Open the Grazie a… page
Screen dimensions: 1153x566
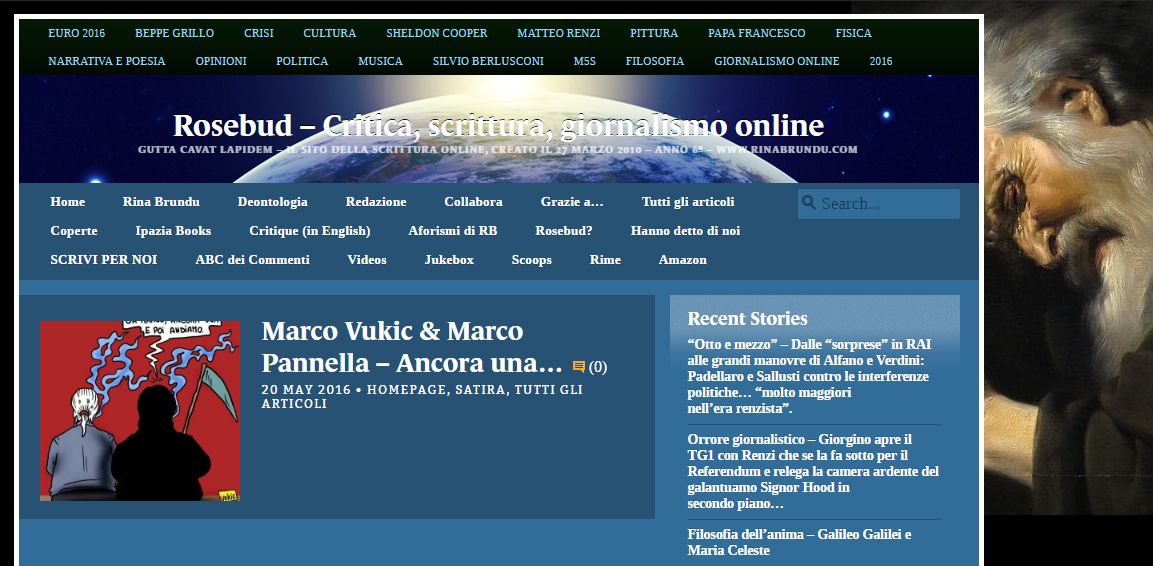[572, 201]
